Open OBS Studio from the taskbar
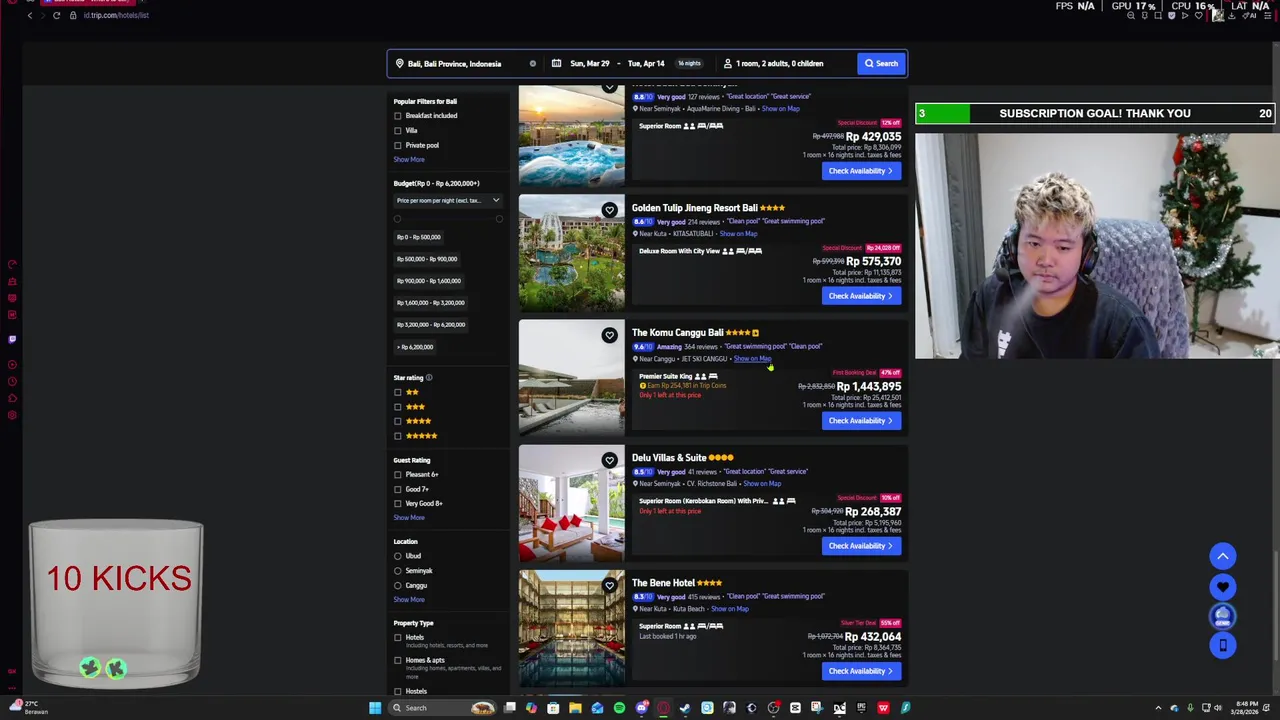 pyautogui.click(x=772, y=708)
